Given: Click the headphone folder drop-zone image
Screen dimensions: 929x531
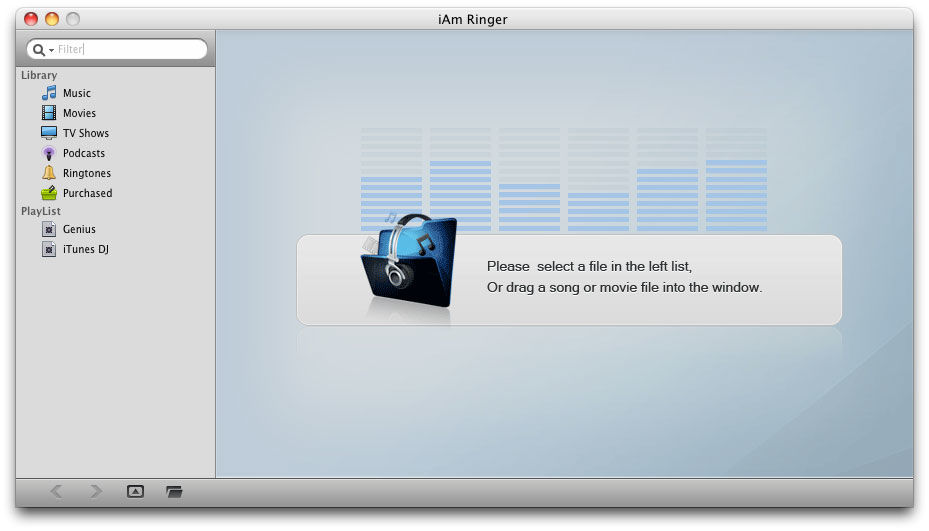Looking at the screenshot, I should coord(409,261).
